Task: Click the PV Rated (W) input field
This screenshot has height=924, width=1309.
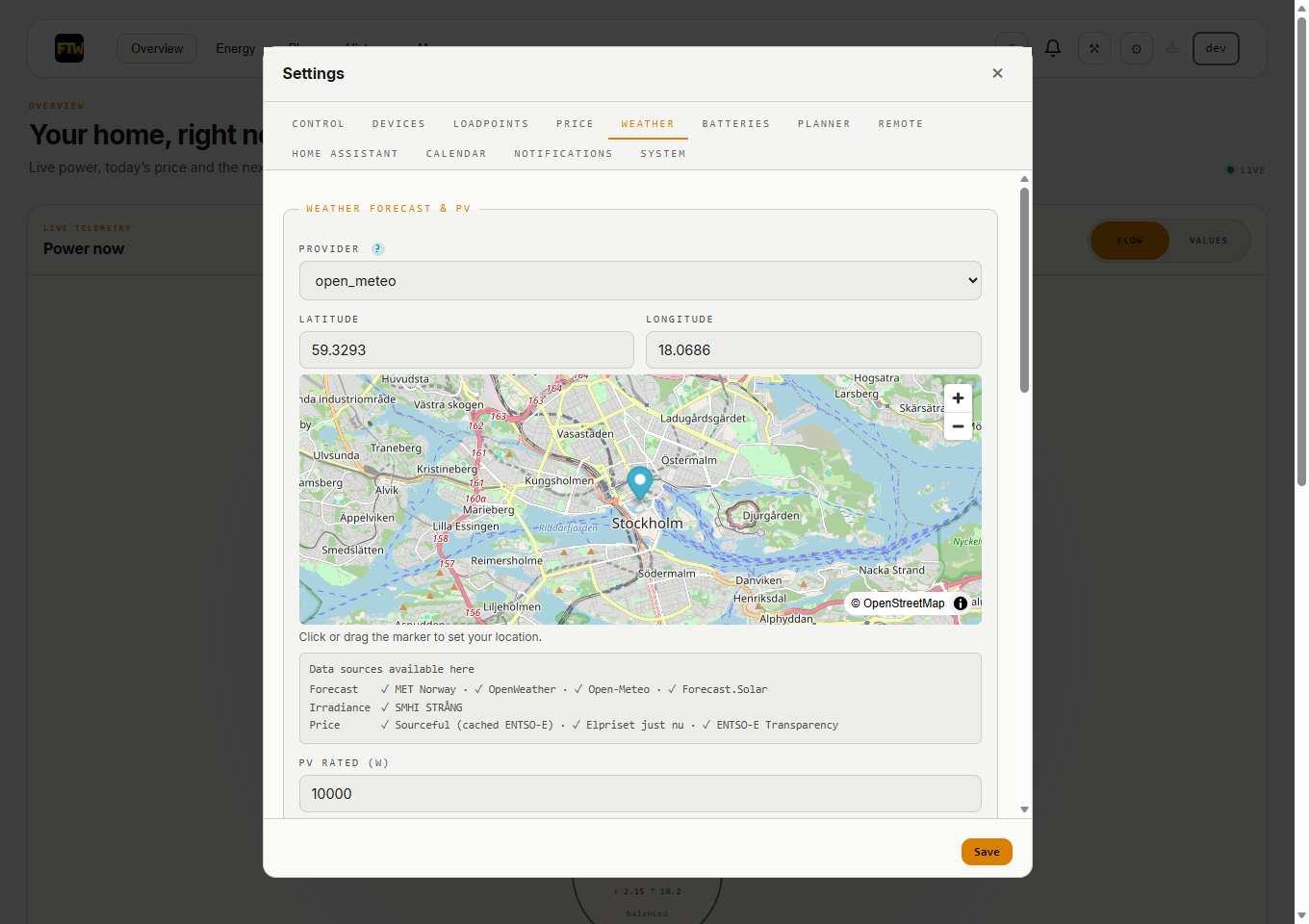Action: 640,794
